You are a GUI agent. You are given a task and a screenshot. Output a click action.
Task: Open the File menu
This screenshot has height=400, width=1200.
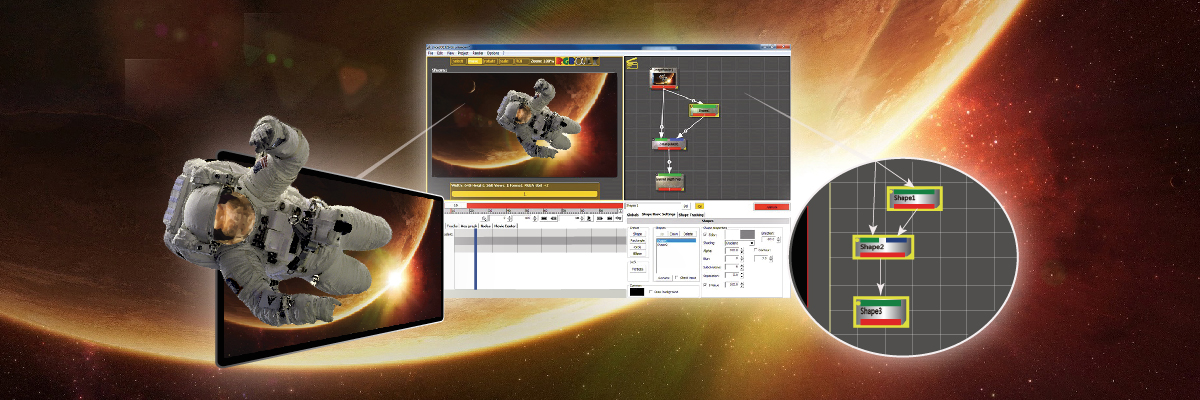click(x=431, y=53)
